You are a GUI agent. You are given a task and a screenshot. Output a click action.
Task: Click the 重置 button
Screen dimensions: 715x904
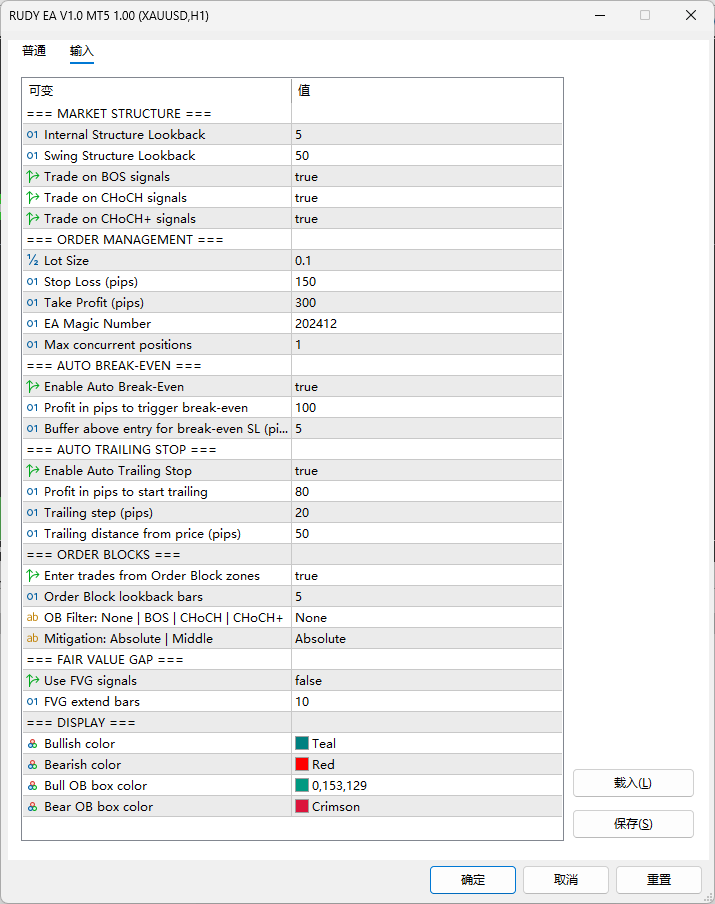(658, 880)
